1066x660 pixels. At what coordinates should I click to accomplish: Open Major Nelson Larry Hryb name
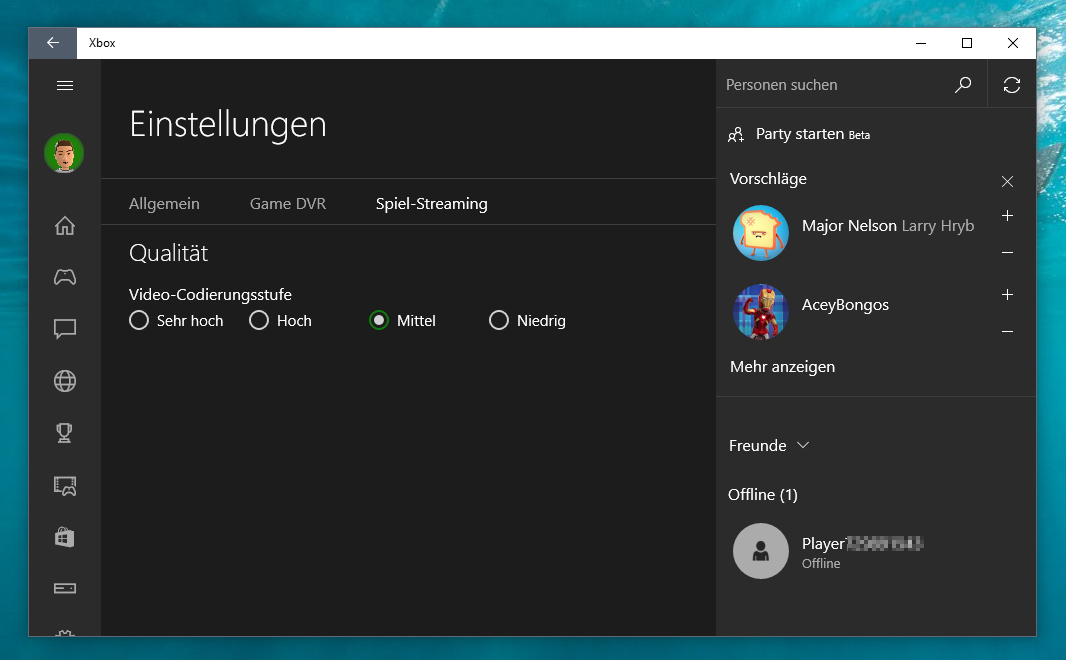click(x=888, y=226)
